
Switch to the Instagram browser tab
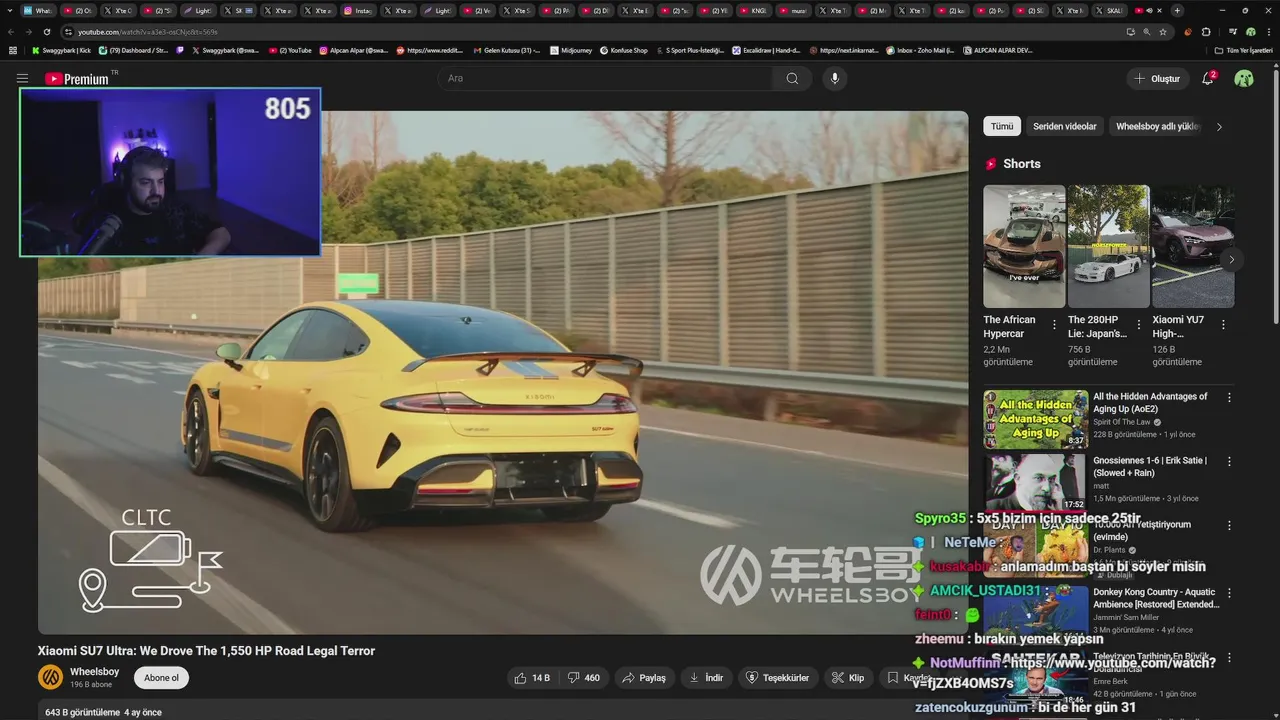point(359,10)
